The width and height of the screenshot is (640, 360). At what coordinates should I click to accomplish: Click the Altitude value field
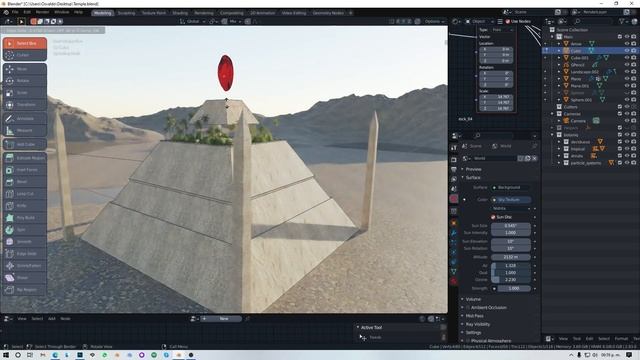pos(511,257)
